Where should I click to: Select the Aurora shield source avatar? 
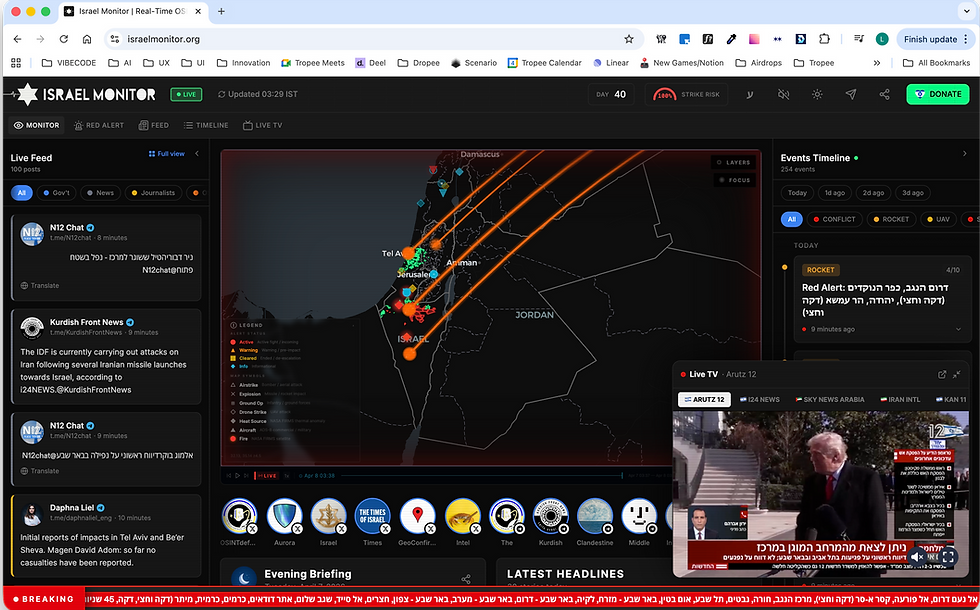click(284, 516)
